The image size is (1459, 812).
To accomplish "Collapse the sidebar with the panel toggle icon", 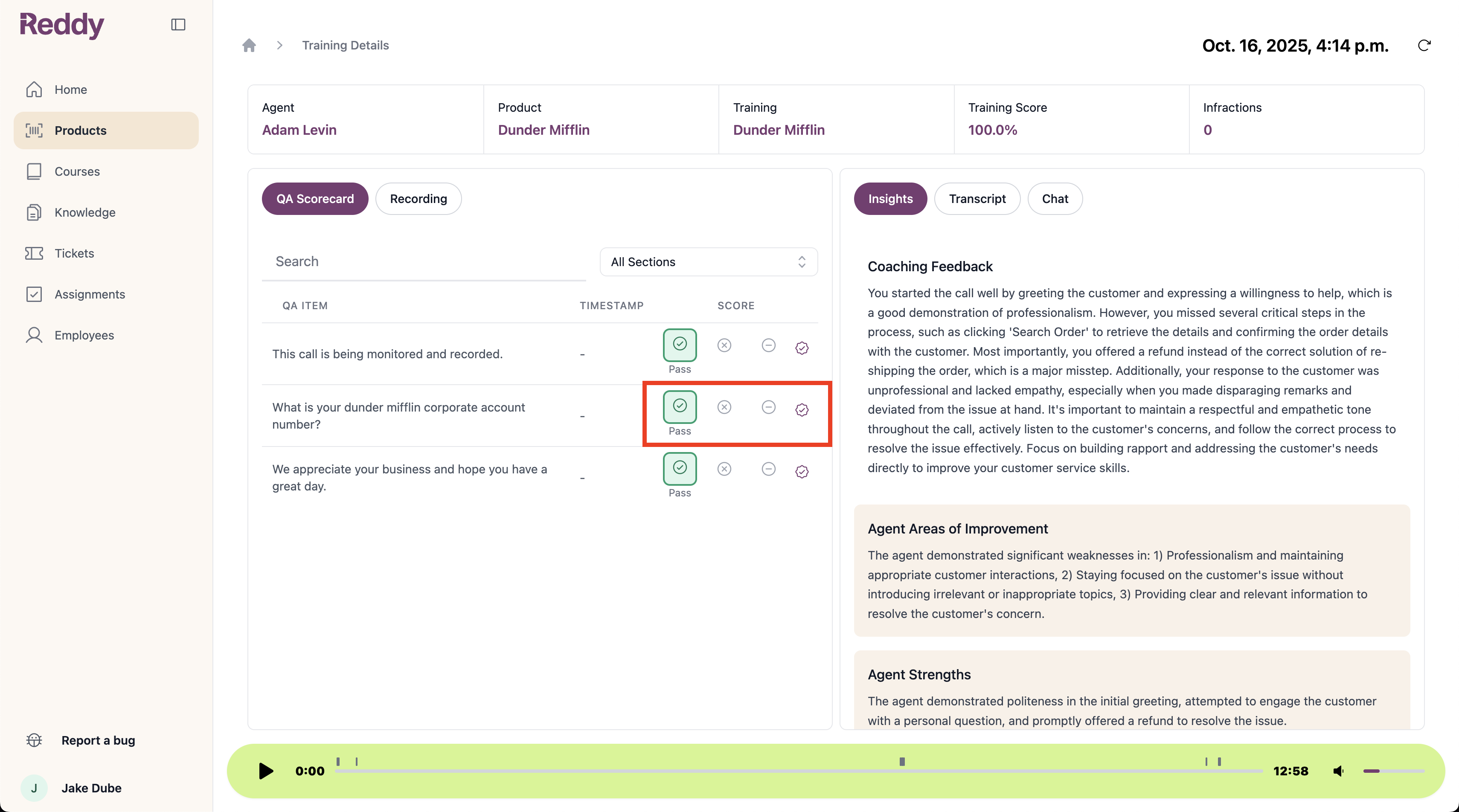I will (178, 24).
